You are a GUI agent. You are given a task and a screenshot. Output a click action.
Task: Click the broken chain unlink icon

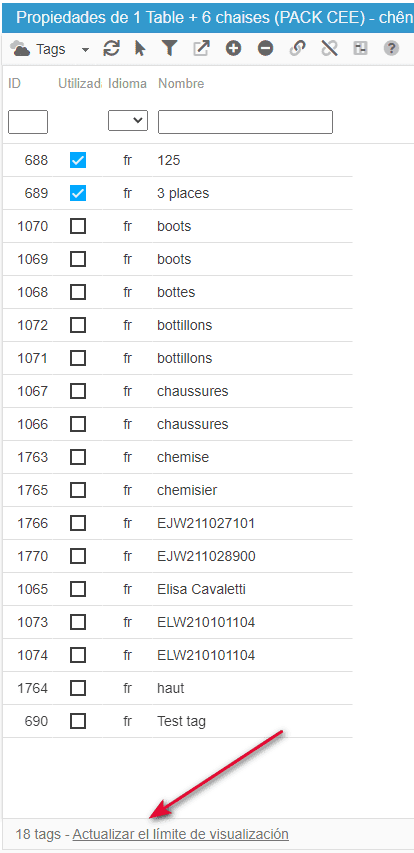[329, 49]
